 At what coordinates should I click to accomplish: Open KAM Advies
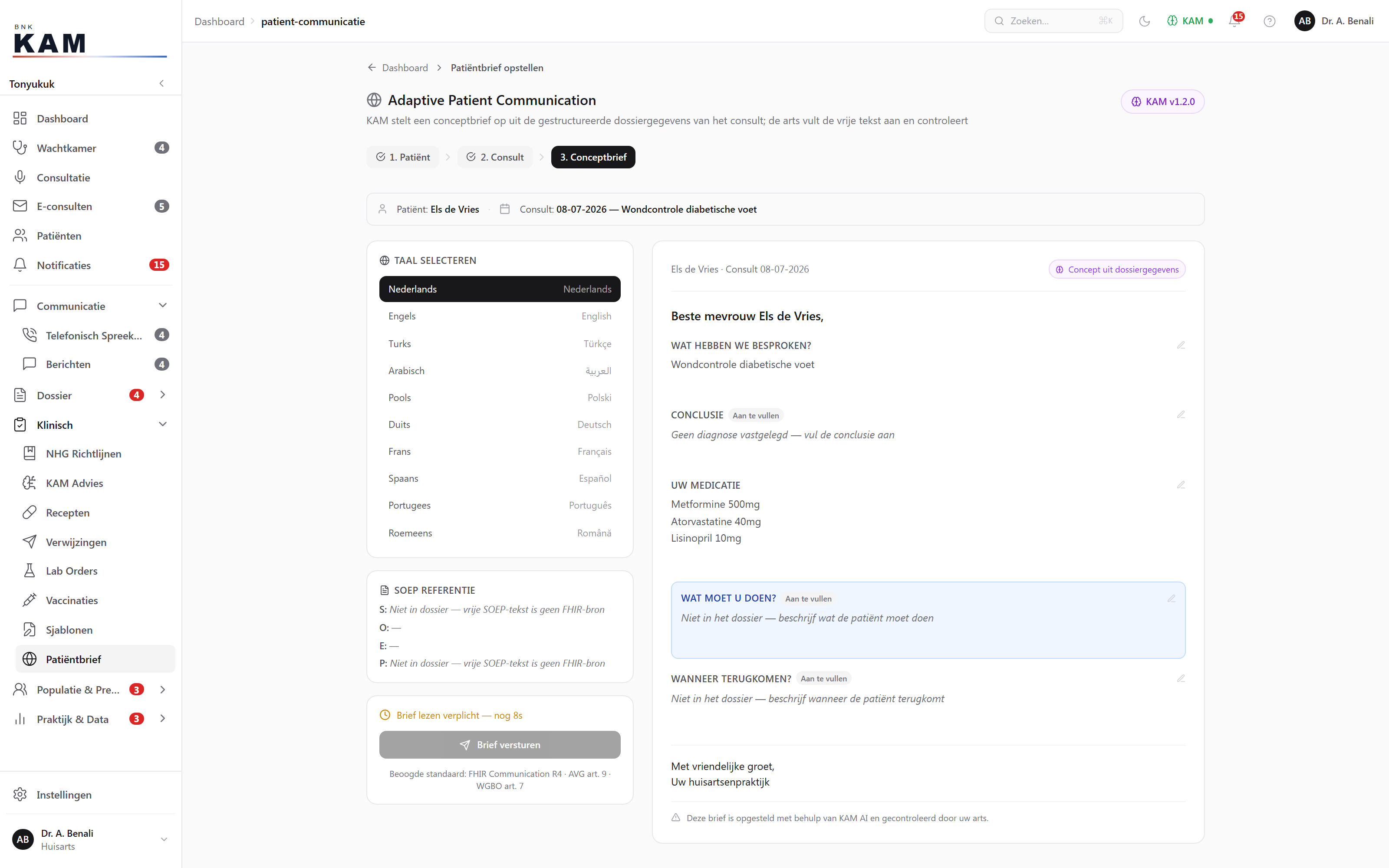pos(96,483)
